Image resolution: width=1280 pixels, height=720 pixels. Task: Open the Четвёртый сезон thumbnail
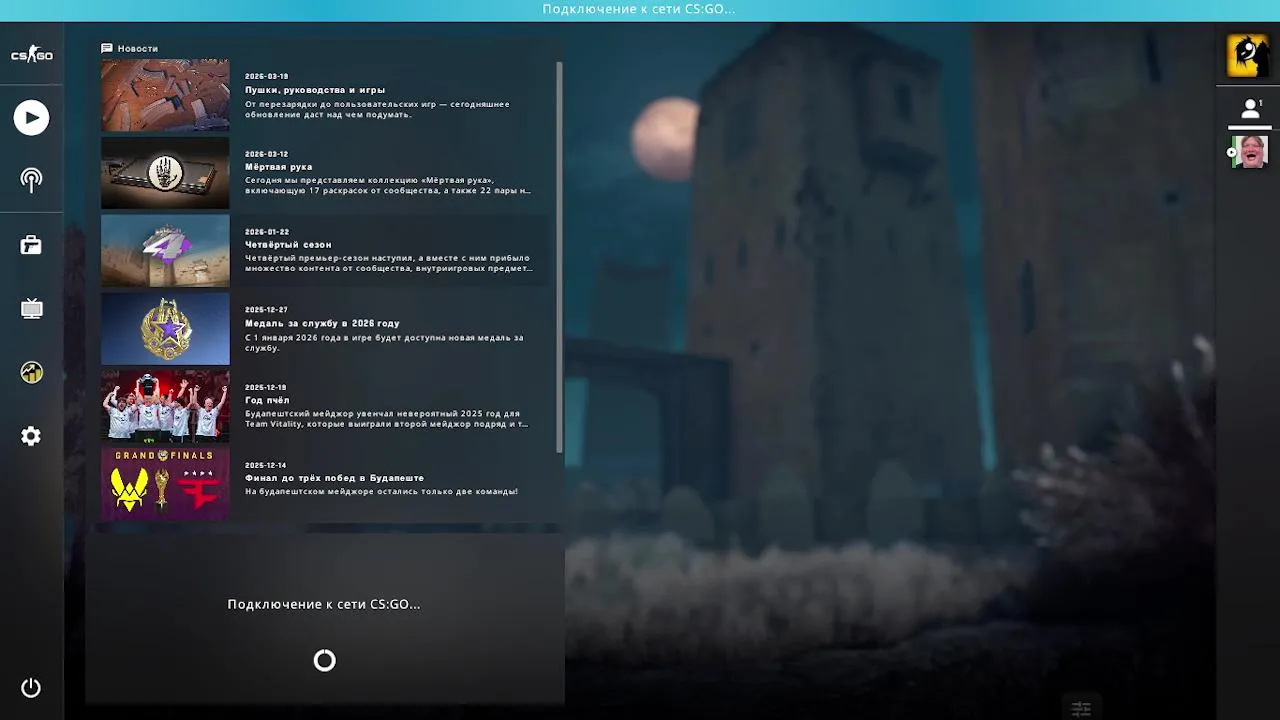coord(165,251)
